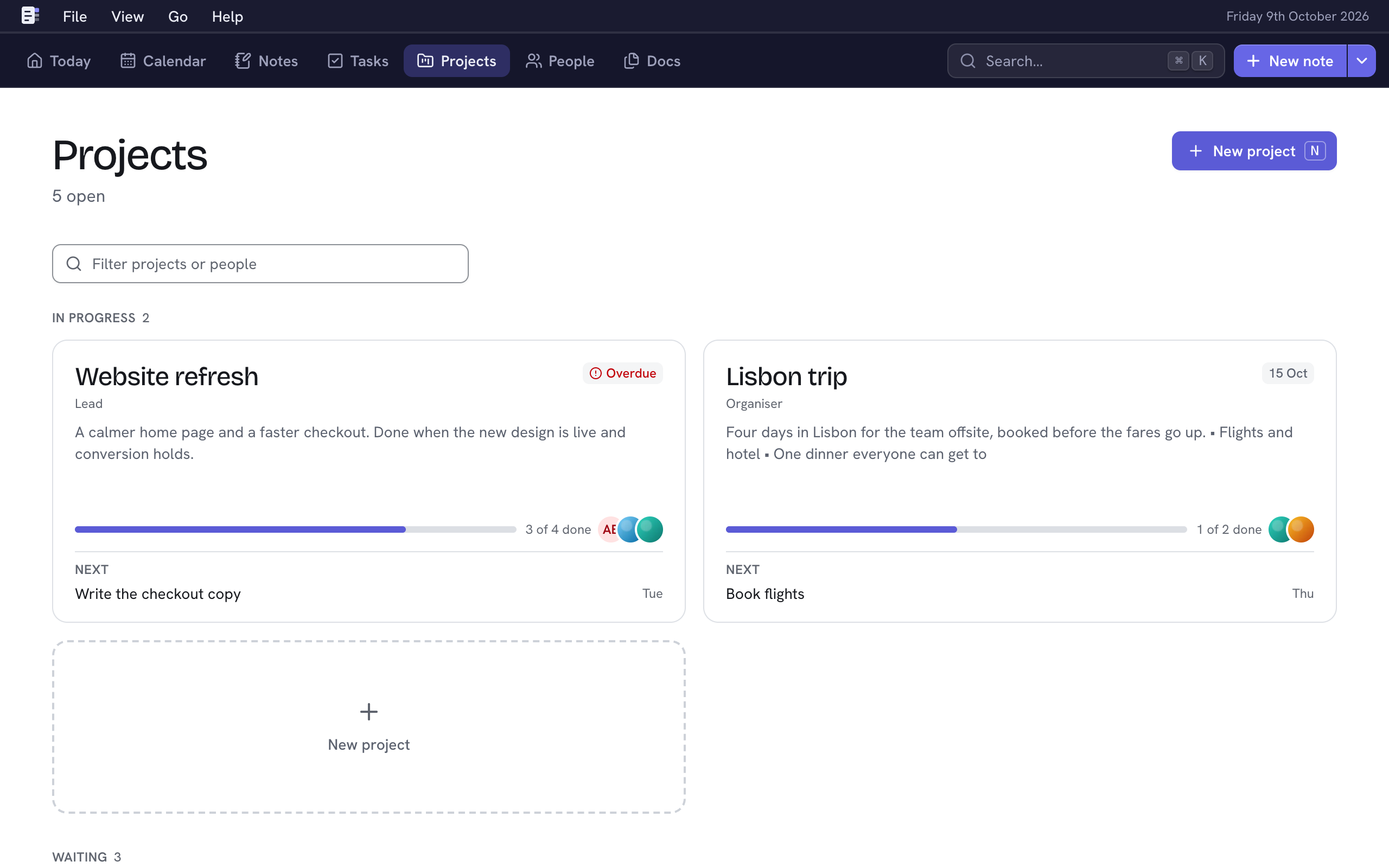Screen dimensions: 1389x868
Task: Expand the New note dropdown arrow
Action: tap(1361, 61)
